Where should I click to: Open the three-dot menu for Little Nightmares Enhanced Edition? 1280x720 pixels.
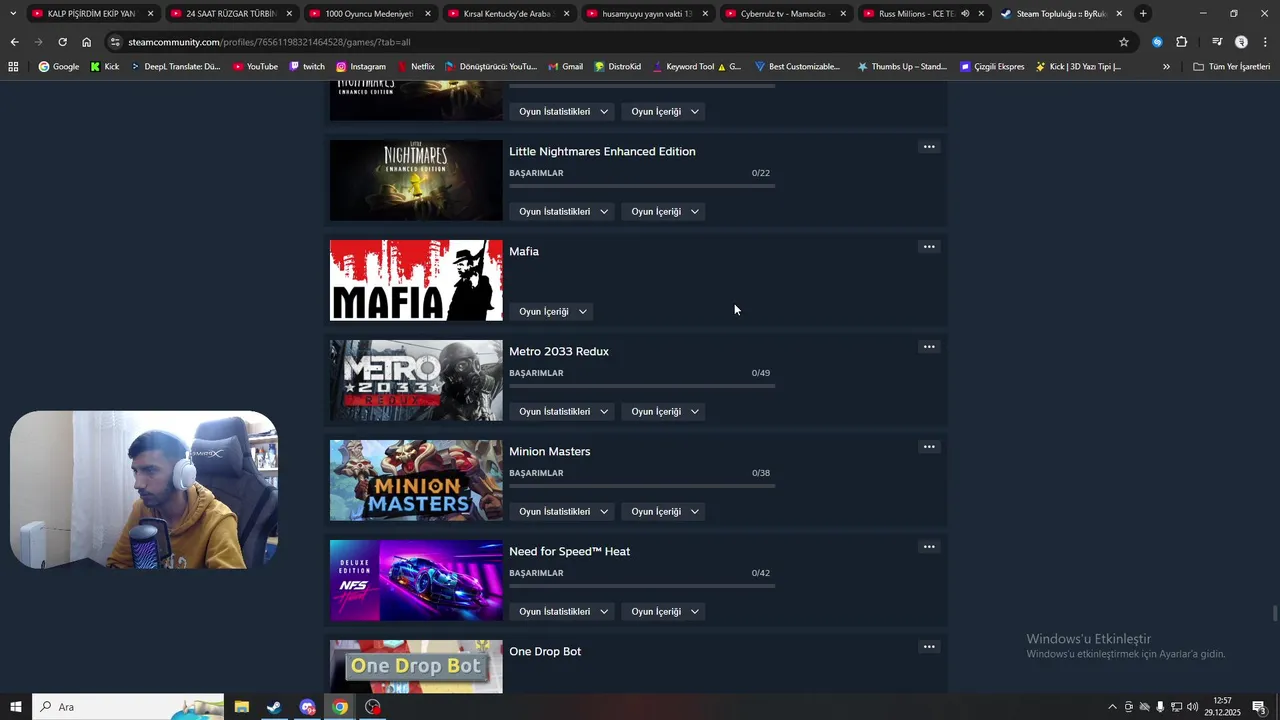pyautogui.click(x=929, y=147)
